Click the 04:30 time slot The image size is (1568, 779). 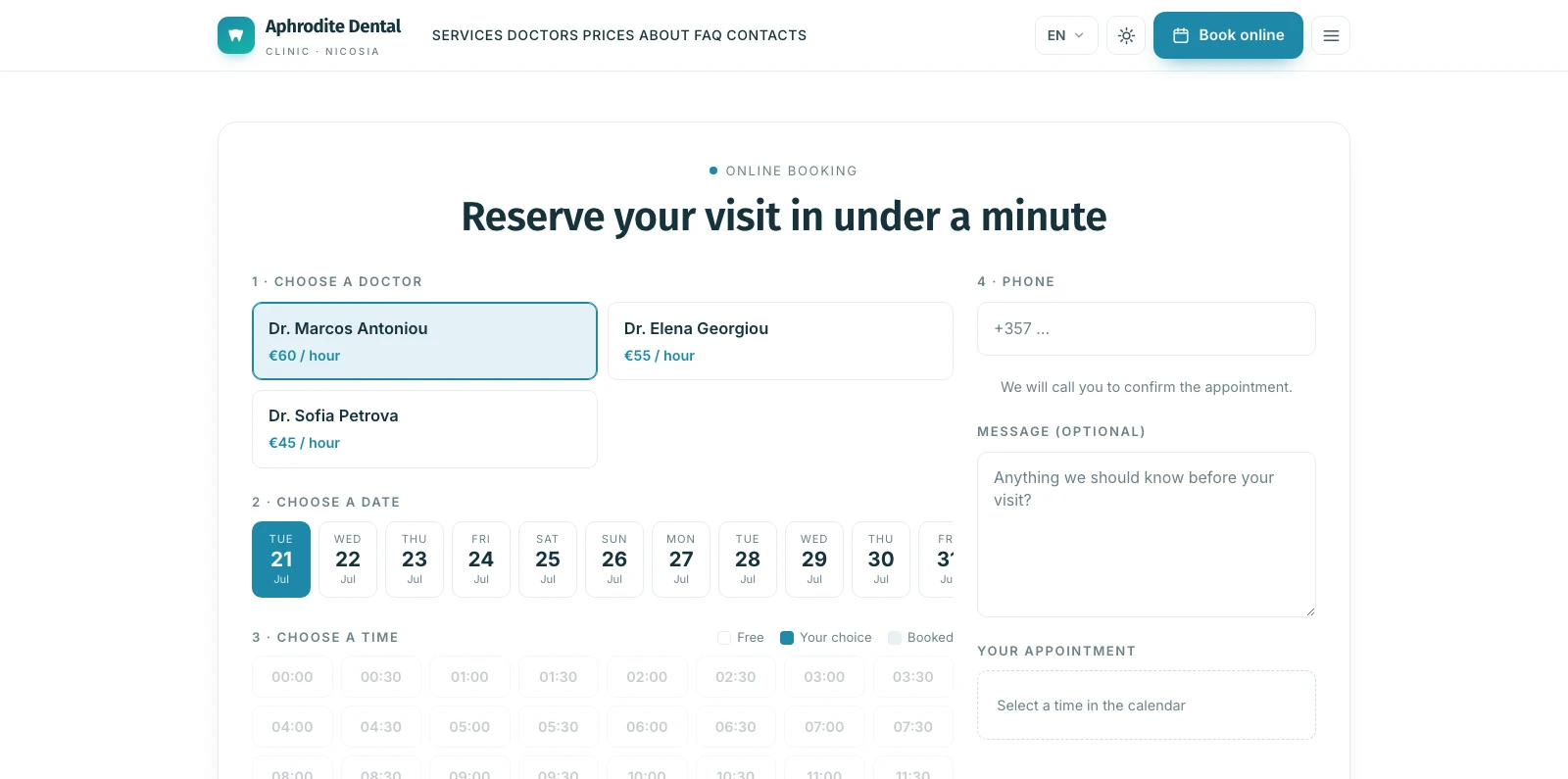click(381, 727)
